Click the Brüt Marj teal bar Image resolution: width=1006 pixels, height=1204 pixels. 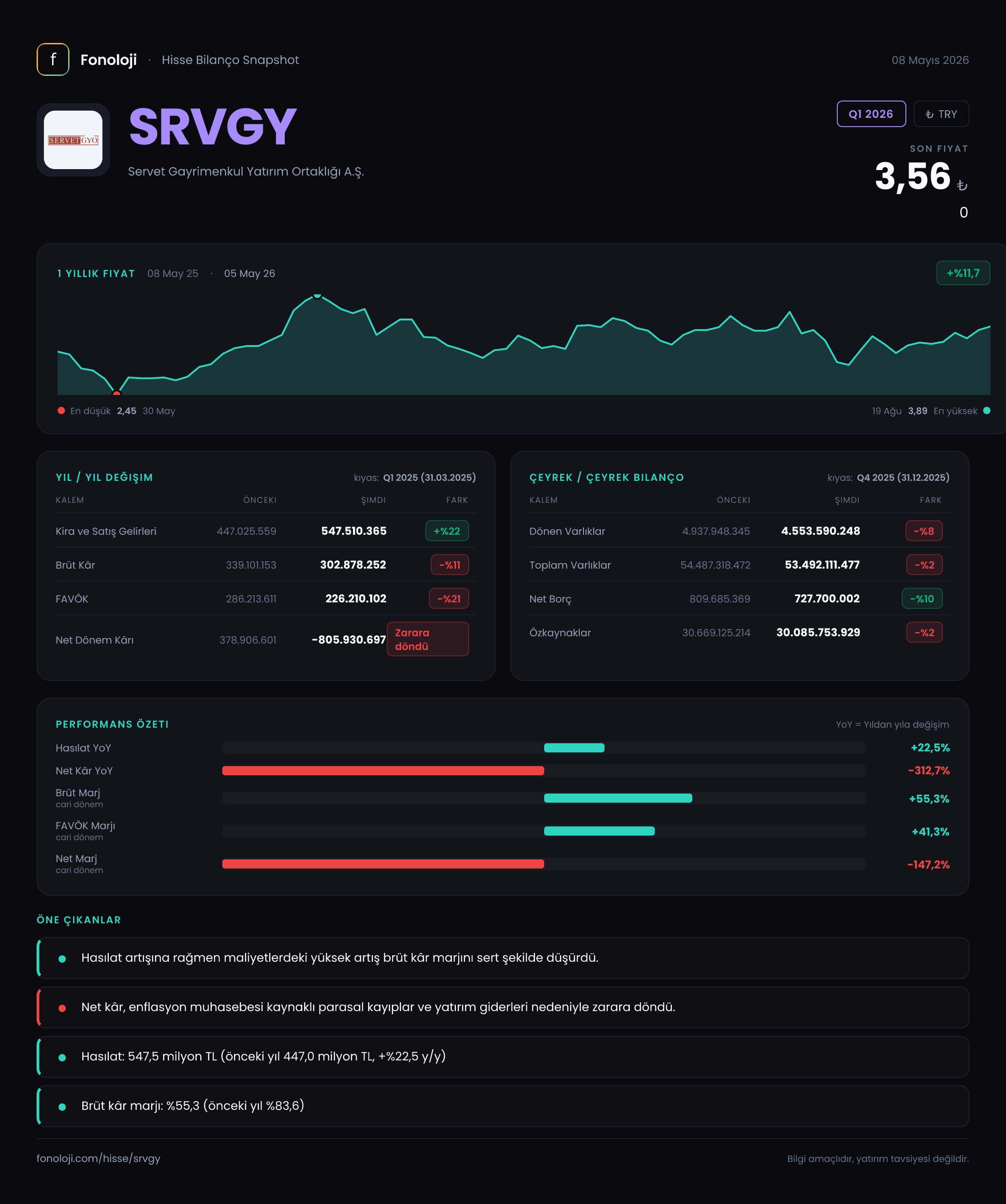pos(618,798)
